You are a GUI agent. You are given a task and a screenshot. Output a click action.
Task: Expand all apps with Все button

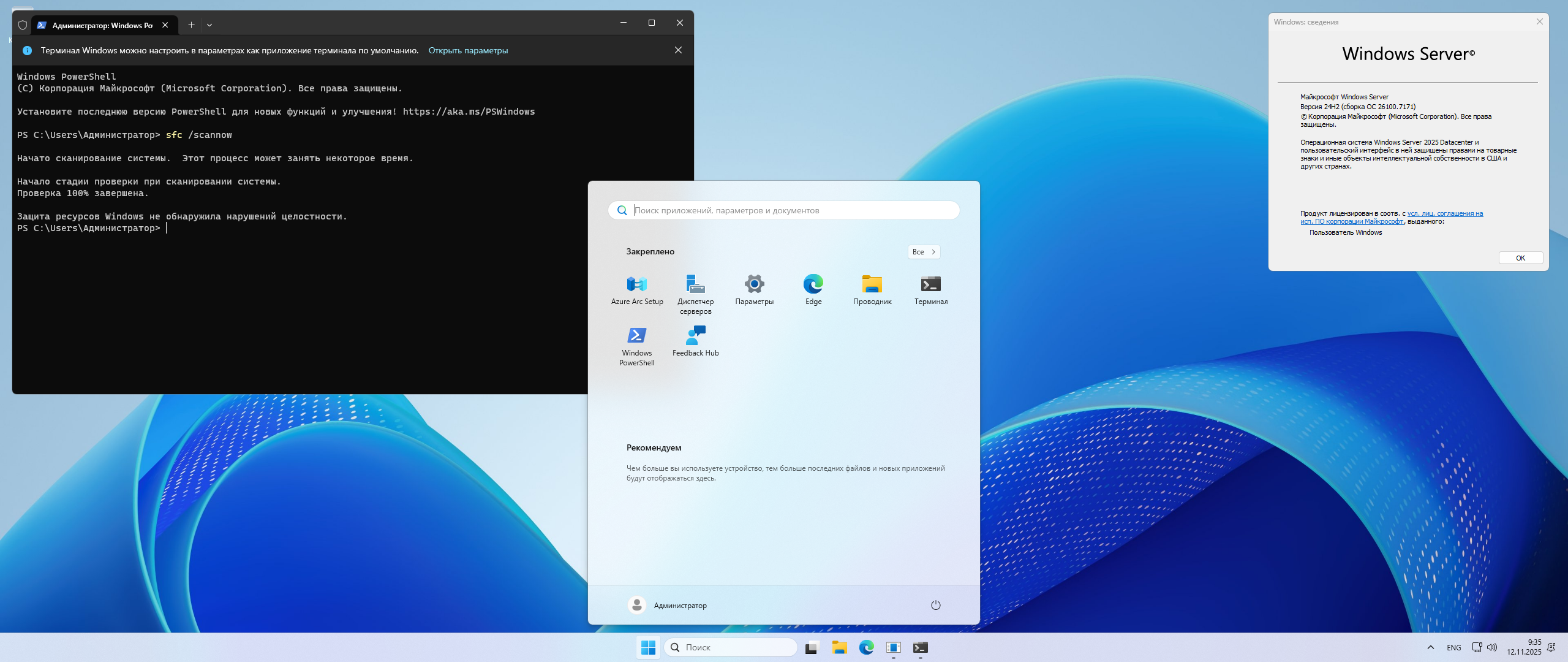click(x=924, y=252)
